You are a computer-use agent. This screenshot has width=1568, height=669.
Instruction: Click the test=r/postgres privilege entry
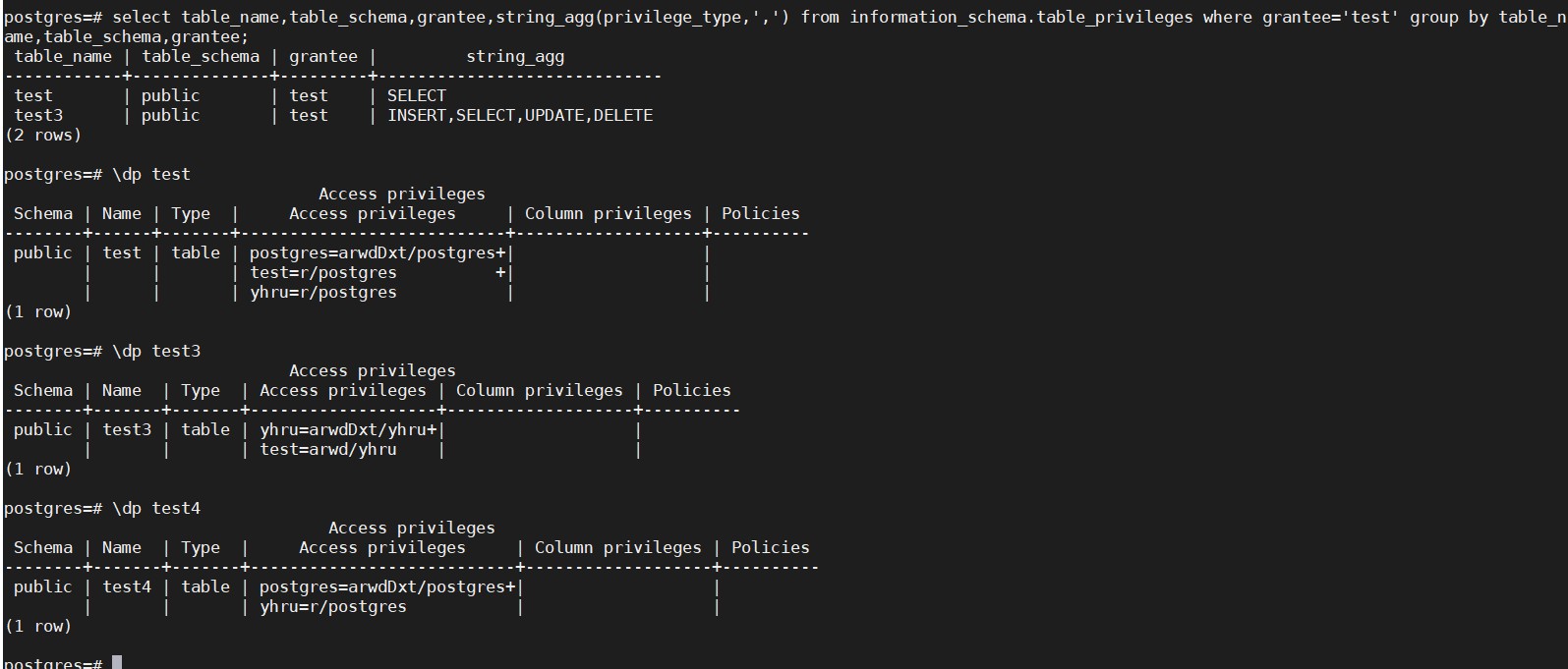[323, 272]
